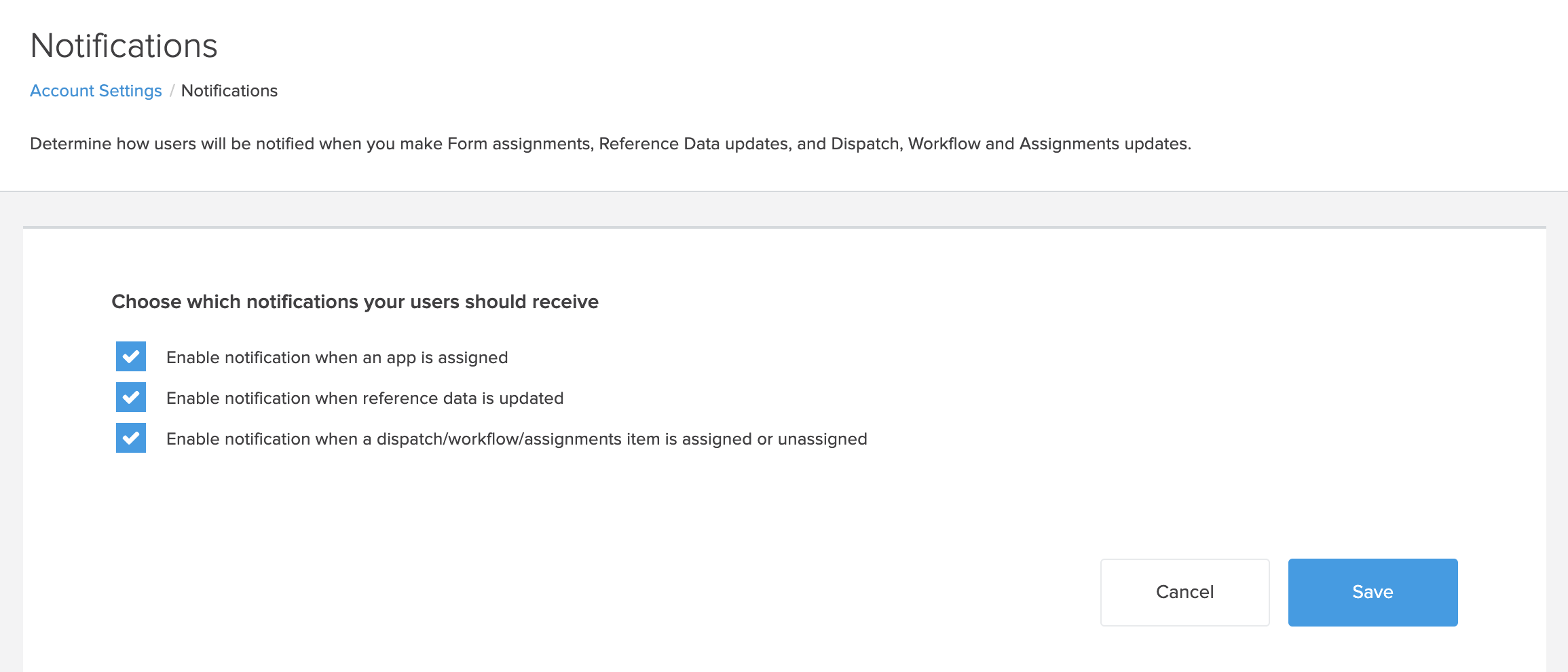Disable dispatch/workflow/assignments item notification checkbox
Viewport: 1568px width, 672px height.
pyautogui.click(x=131, y=438)
